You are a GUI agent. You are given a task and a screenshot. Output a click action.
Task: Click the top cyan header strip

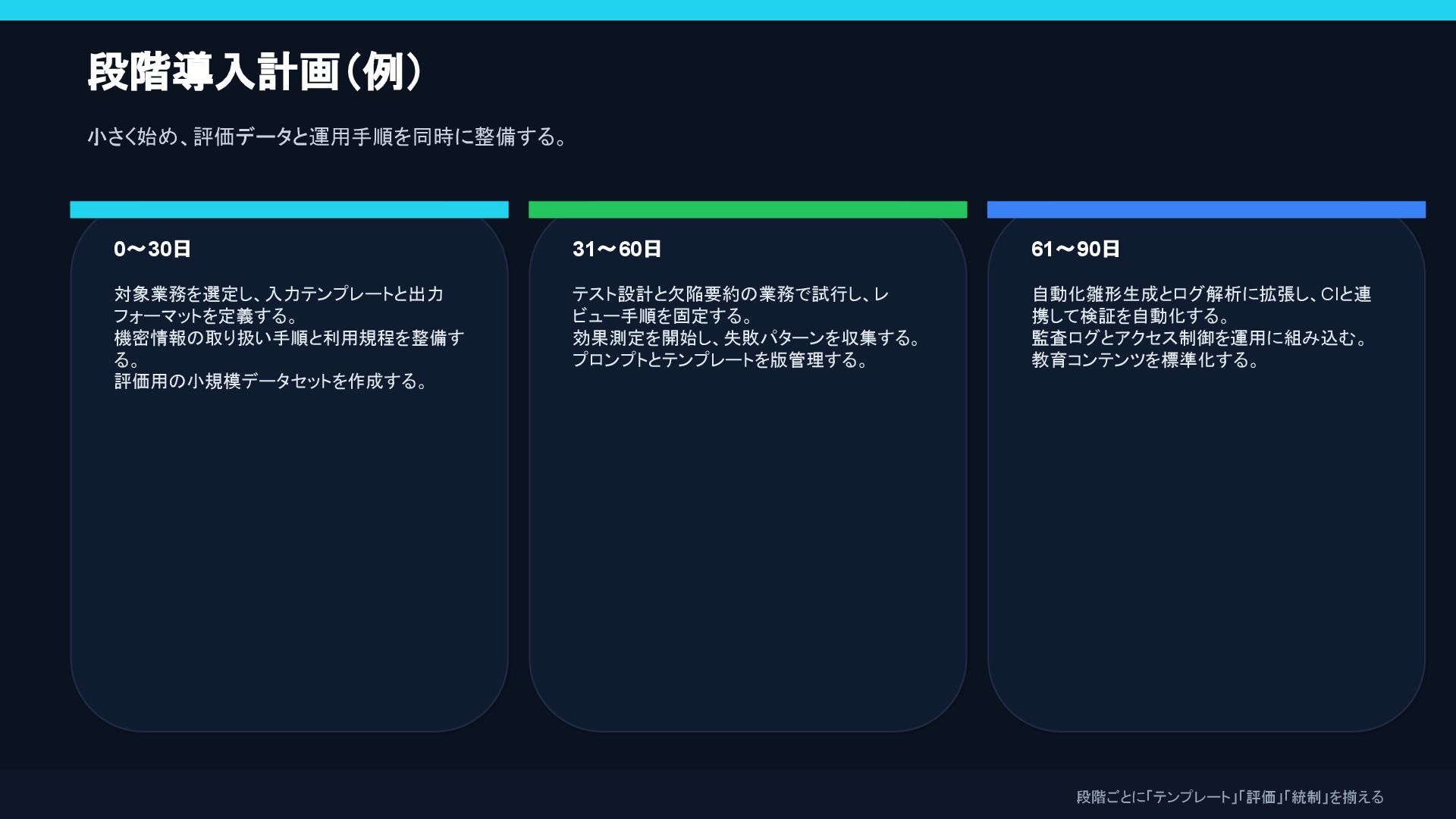728,10
